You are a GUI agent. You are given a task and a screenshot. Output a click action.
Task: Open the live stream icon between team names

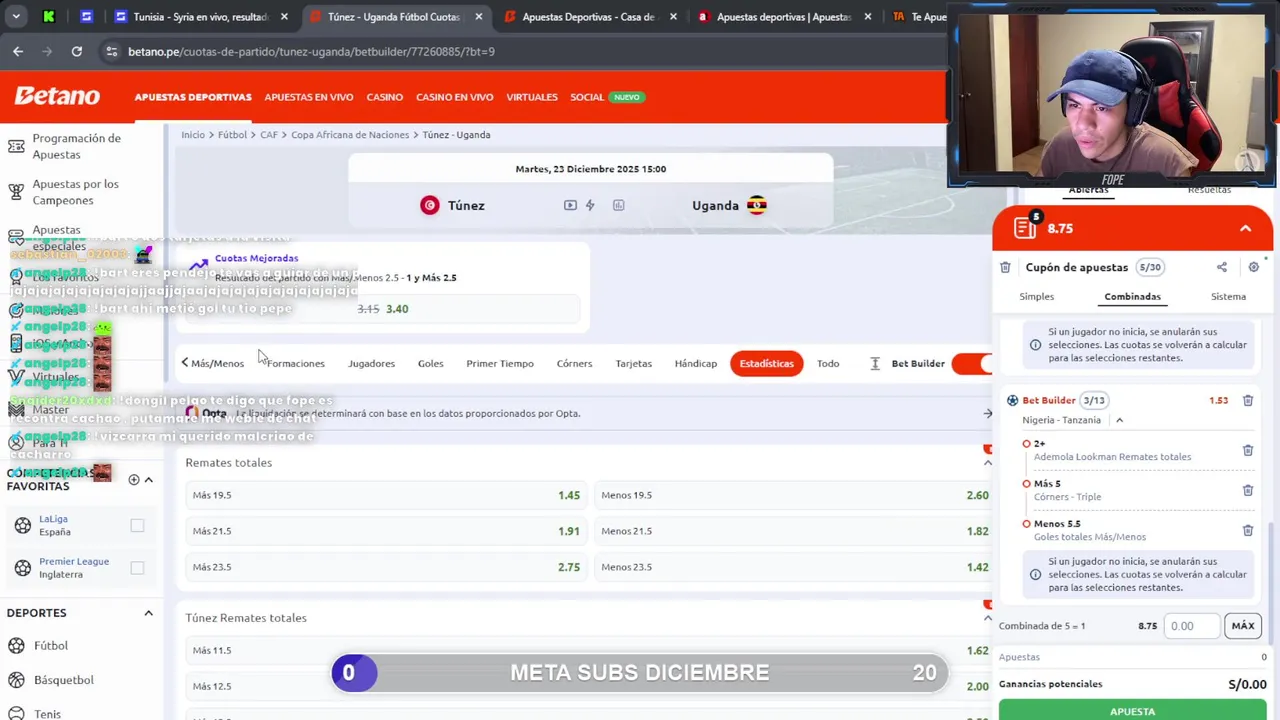click(570, 205)
